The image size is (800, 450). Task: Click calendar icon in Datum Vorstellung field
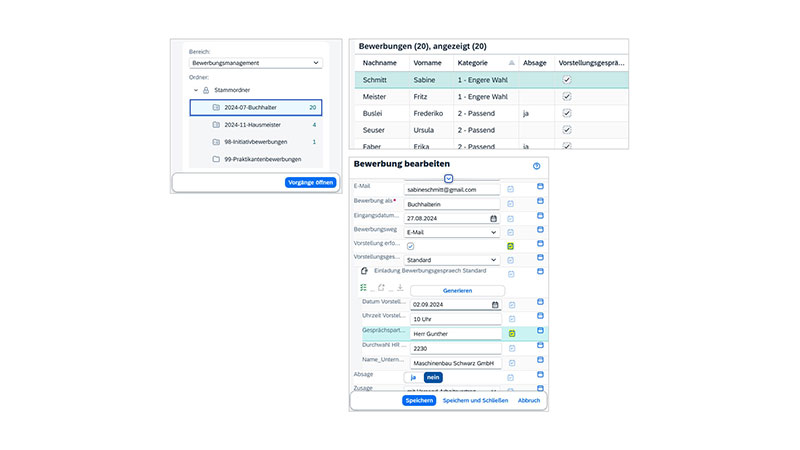tap(494, 305)
